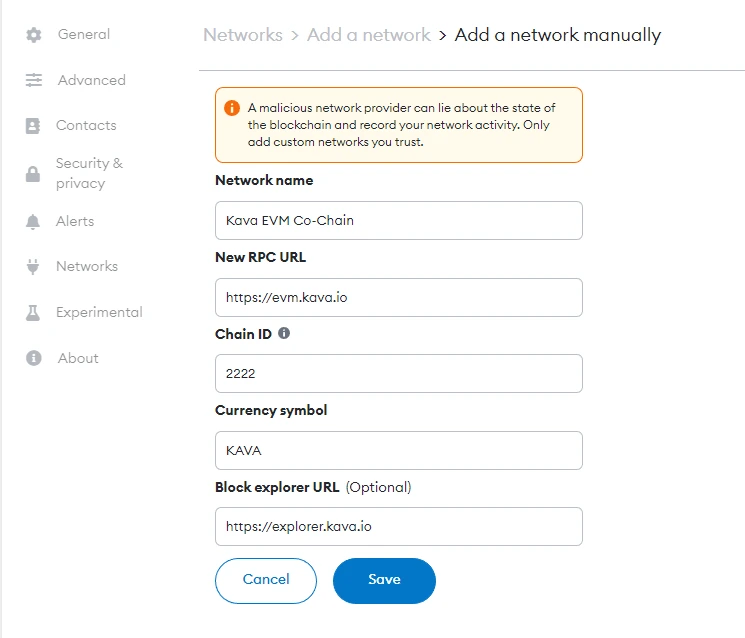Click the Alerts bell icon

[x=32, y=221]
